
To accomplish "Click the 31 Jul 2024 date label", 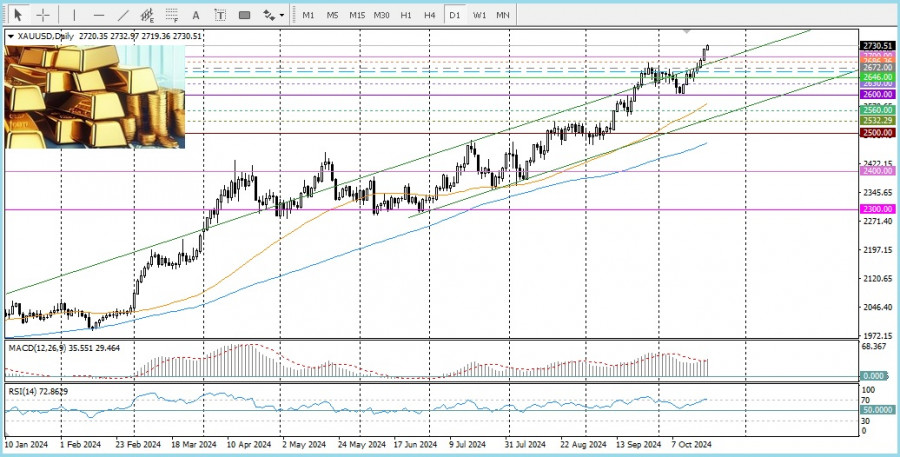I will pos(525,445).
